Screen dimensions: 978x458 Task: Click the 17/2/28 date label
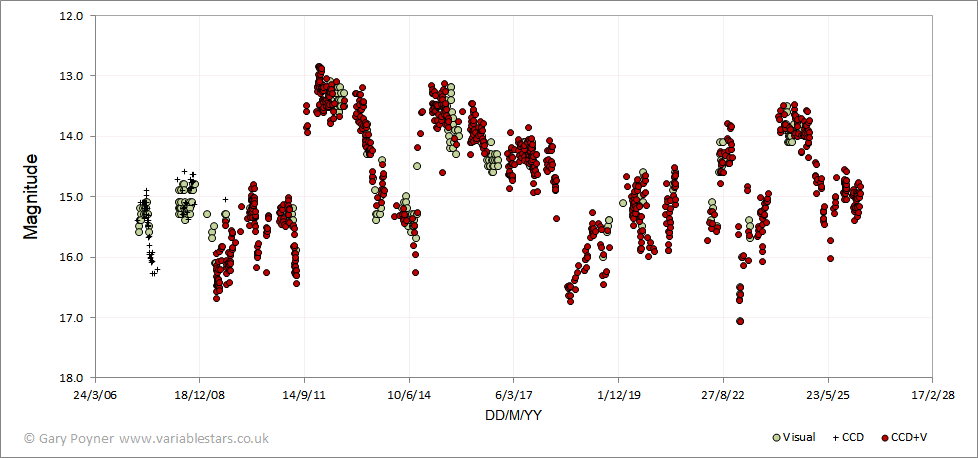point(932,395)
